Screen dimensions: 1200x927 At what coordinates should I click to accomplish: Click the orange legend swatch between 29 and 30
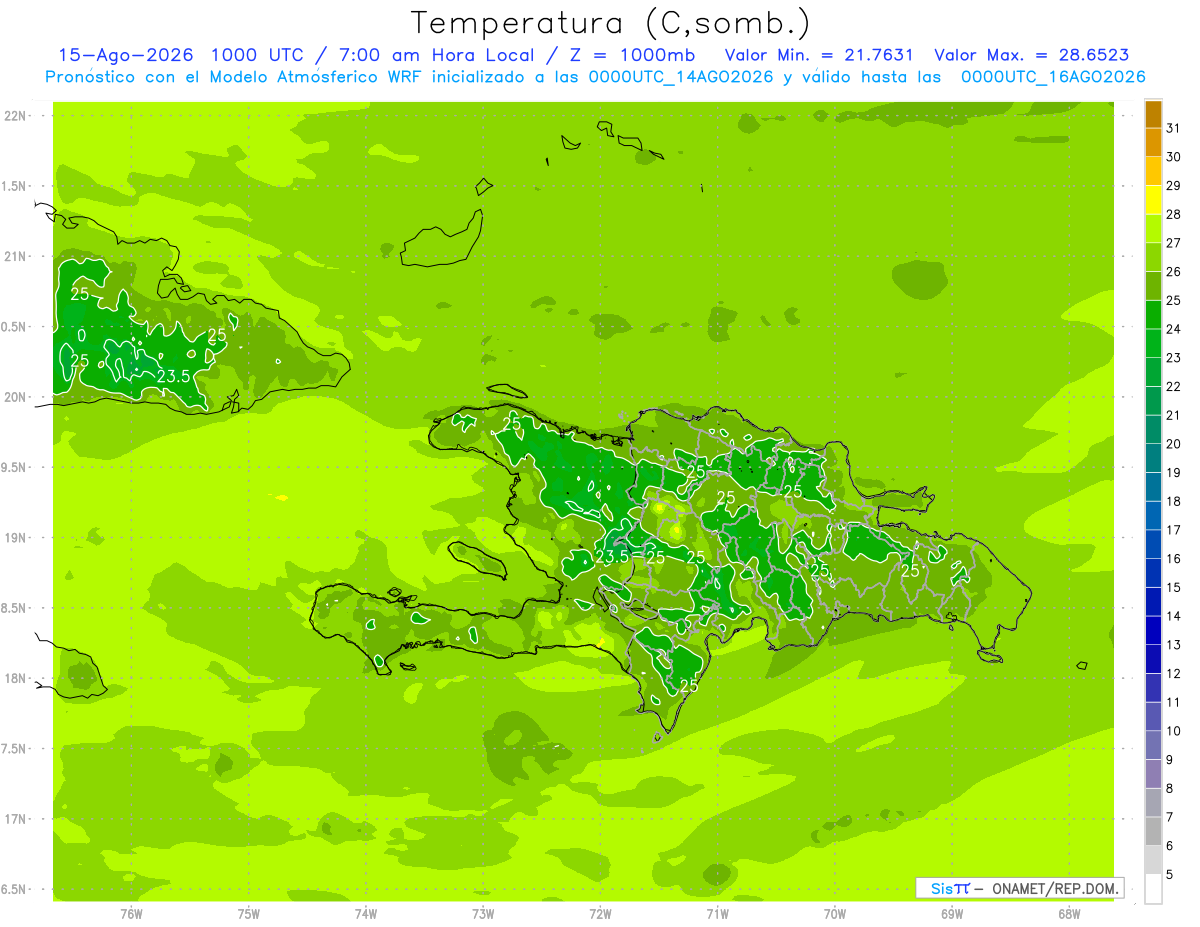click(1154, 171)
